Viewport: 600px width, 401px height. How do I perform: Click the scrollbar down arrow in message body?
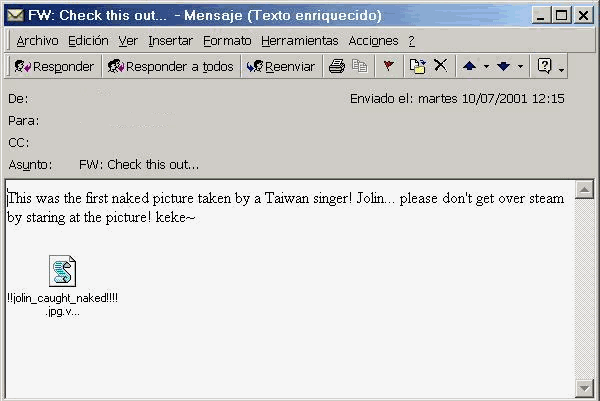pyautogui.click(x=584, y=388)
